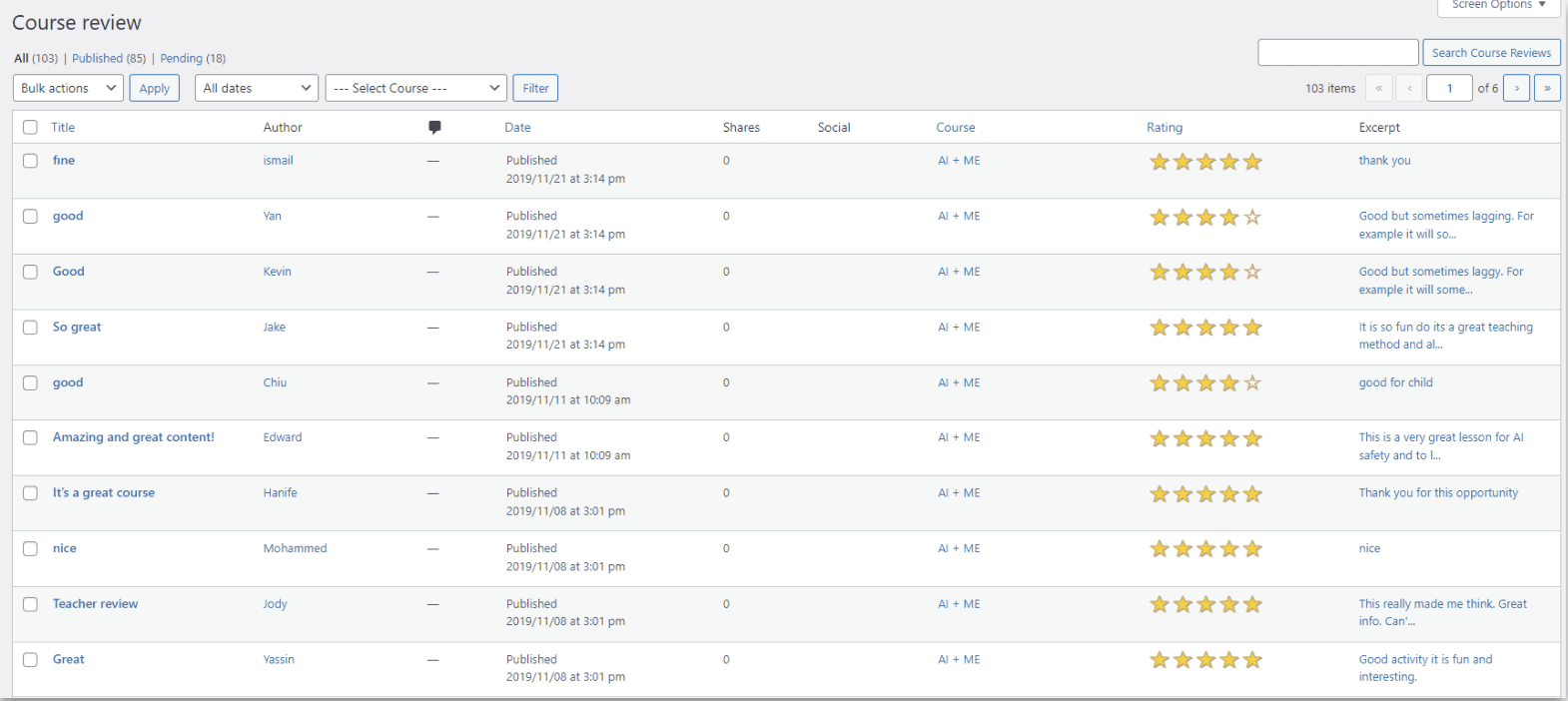Tick the checkbox for 'Great' review
Image resolution: width=1568 pixels, height=701 pixels.
tap(30, 659)
